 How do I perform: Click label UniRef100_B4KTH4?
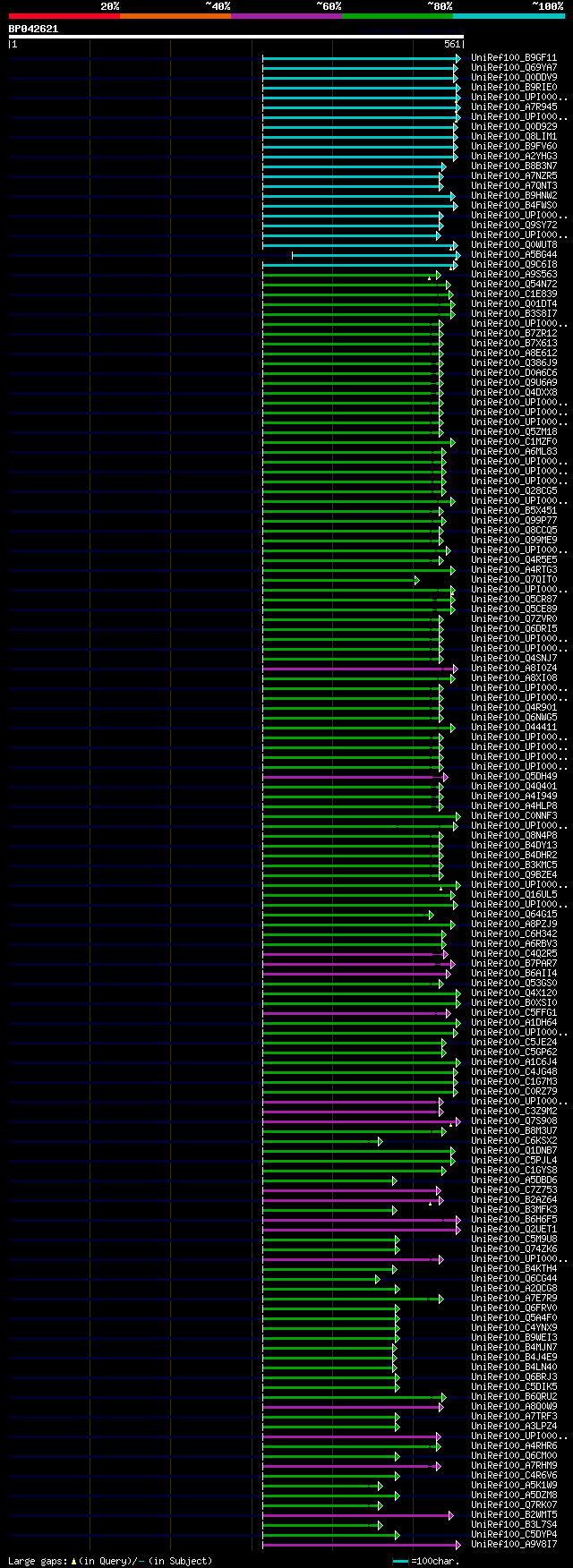click(514, 1268)
